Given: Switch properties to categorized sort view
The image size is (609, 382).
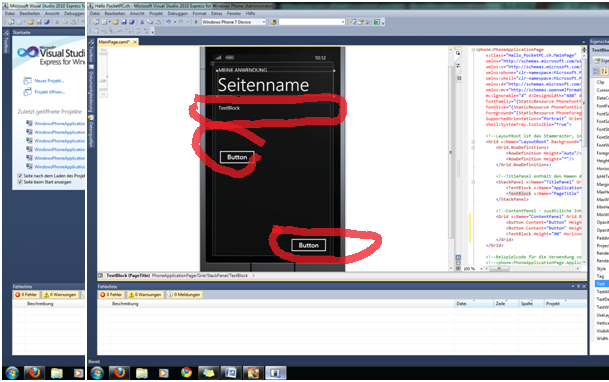Looking at the screenshot, I should coord(596,71).
